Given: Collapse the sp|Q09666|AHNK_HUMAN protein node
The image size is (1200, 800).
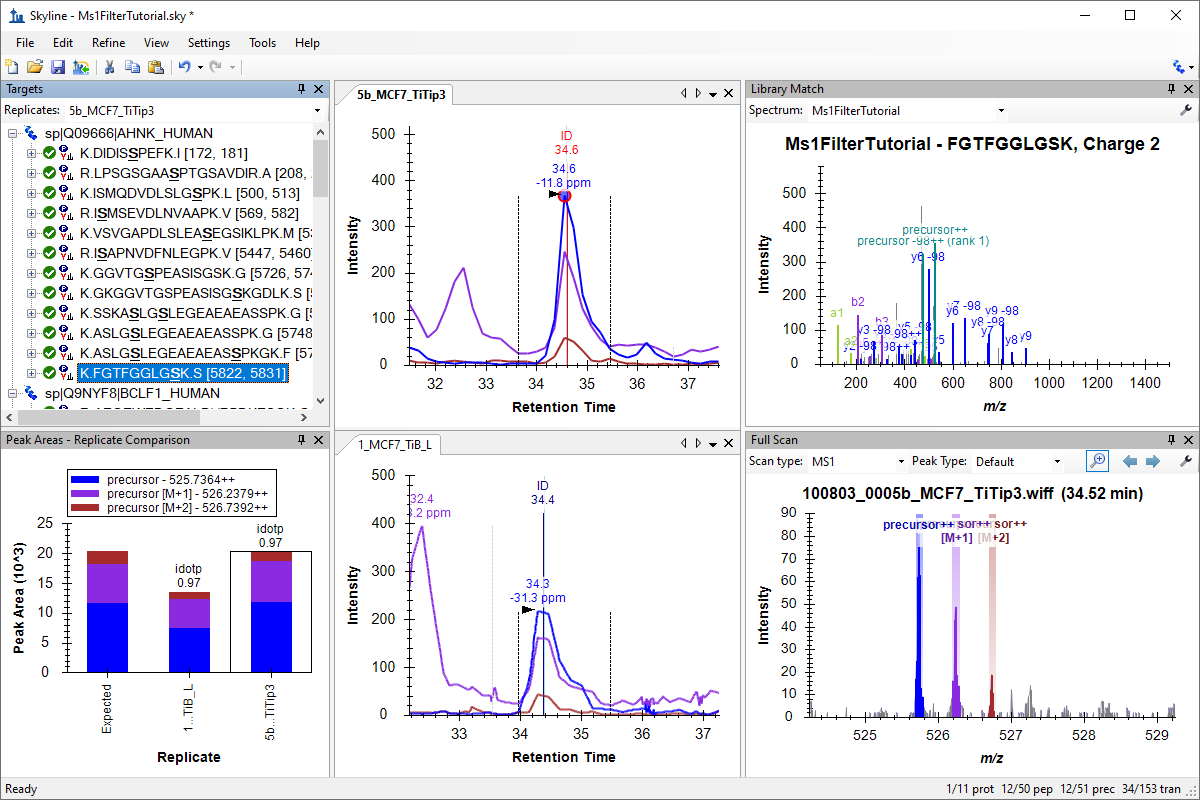Looking at the screenshot, I should 13,133.
